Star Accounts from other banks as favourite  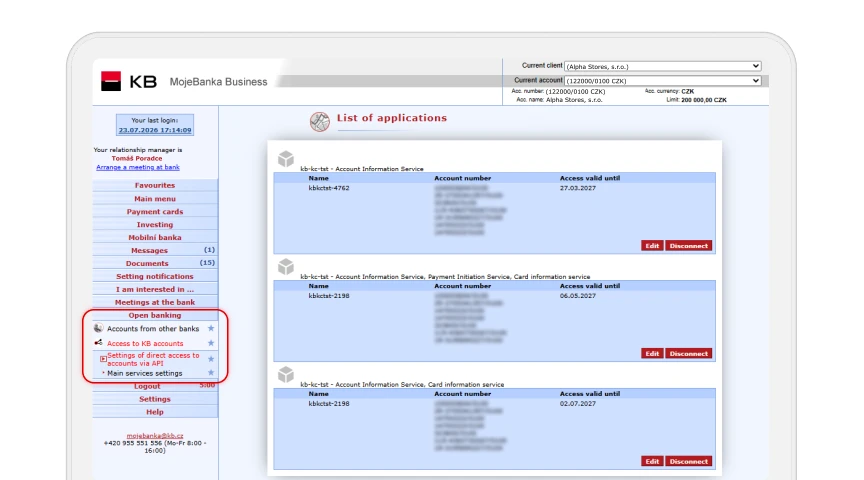click(210, 328)
